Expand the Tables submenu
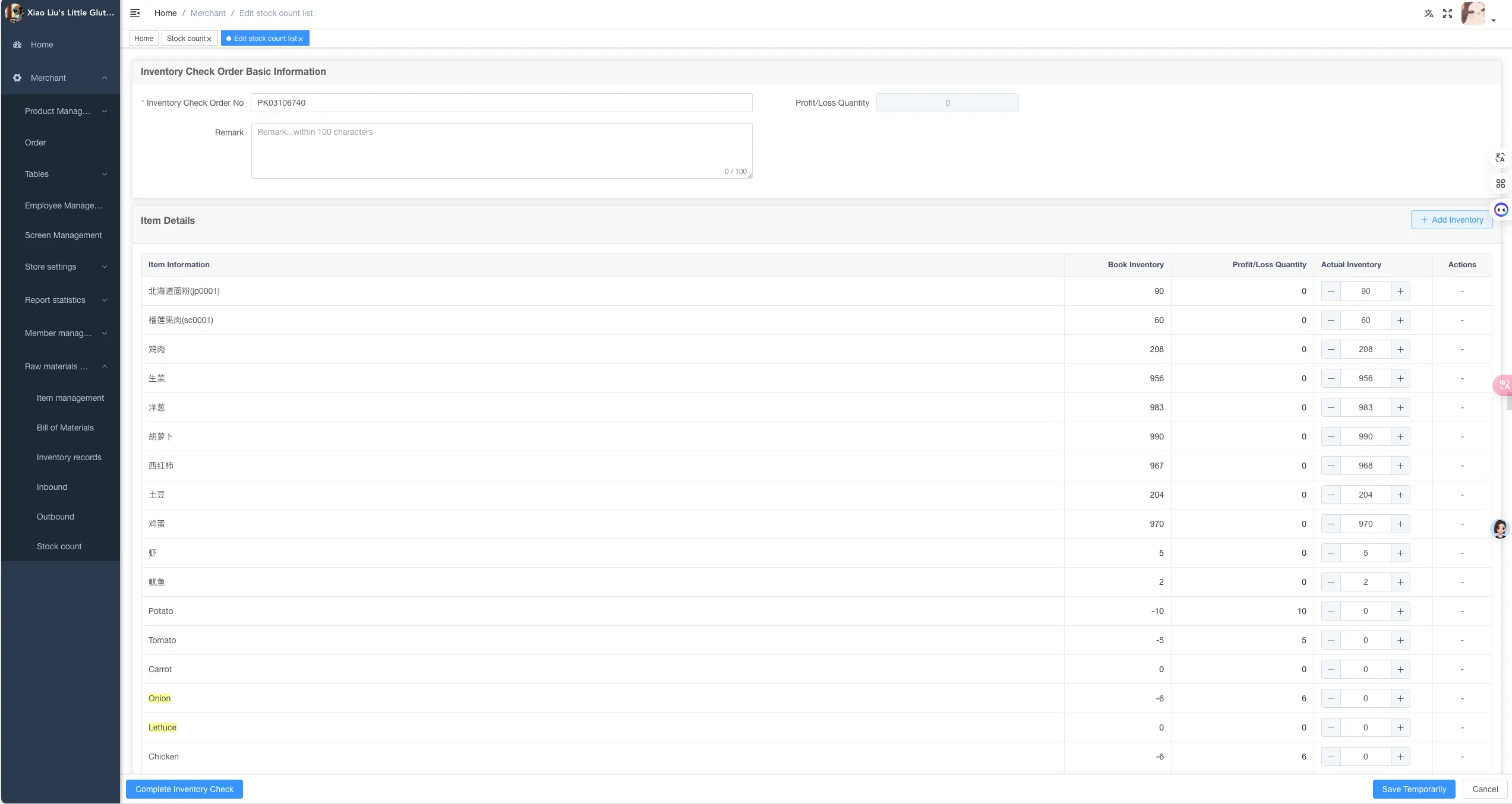Viewport: 1512px width, 804px height. coord(105,174)
